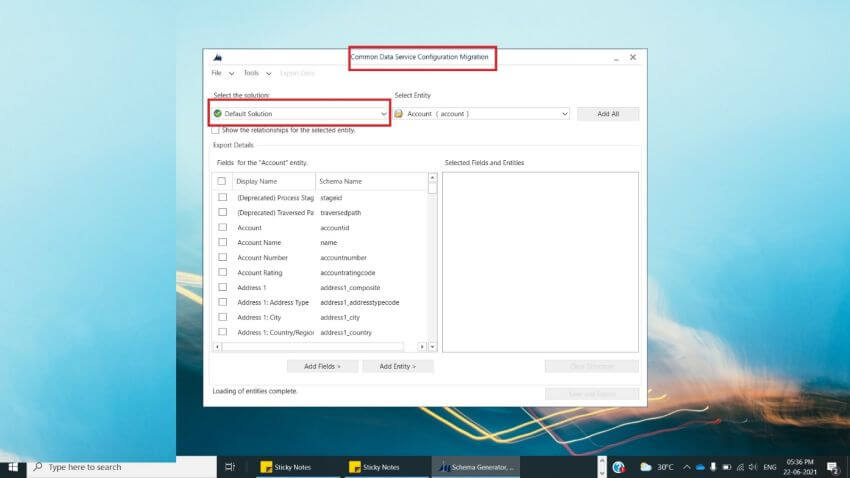Screen dimensions: 850x478
Task: Sort by Display Name column header
Action: (274, 181)
